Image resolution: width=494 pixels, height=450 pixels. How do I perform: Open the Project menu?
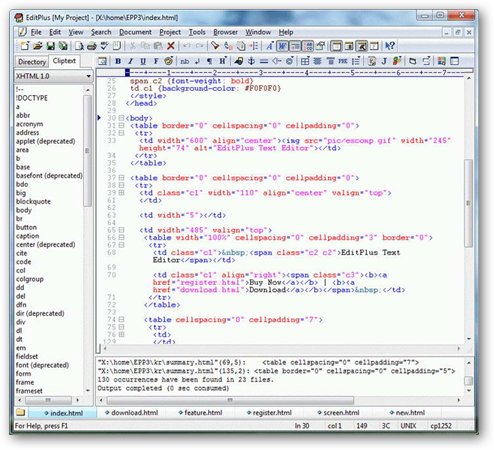coord(170,32)
